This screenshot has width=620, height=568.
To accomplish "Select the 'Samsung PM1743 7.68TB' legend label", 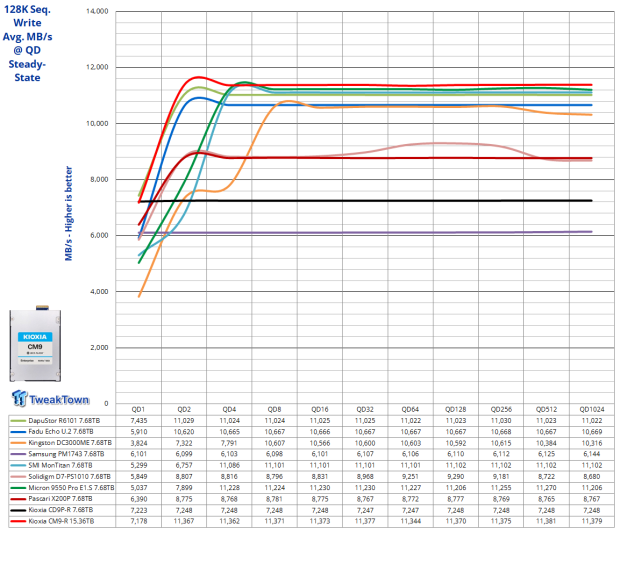I will click(66, 454).
